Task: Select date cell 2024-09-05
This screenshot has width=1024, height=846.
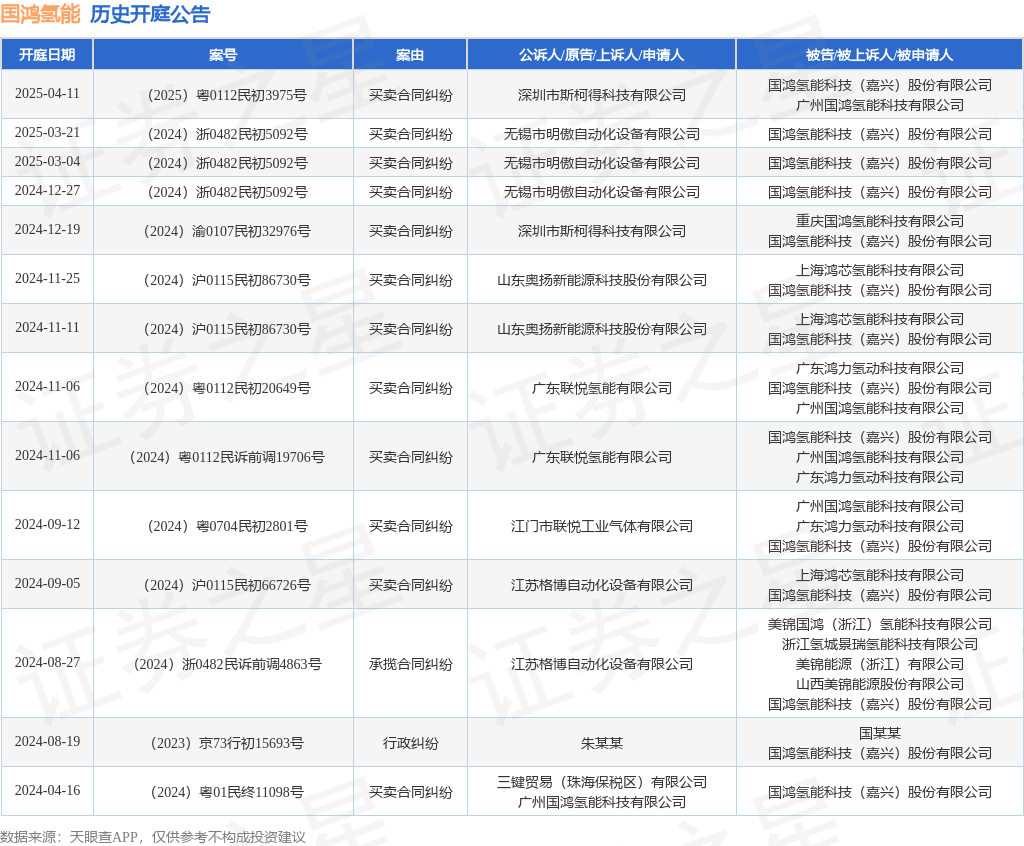Action: pyautogui.click(x=47, y=583)
